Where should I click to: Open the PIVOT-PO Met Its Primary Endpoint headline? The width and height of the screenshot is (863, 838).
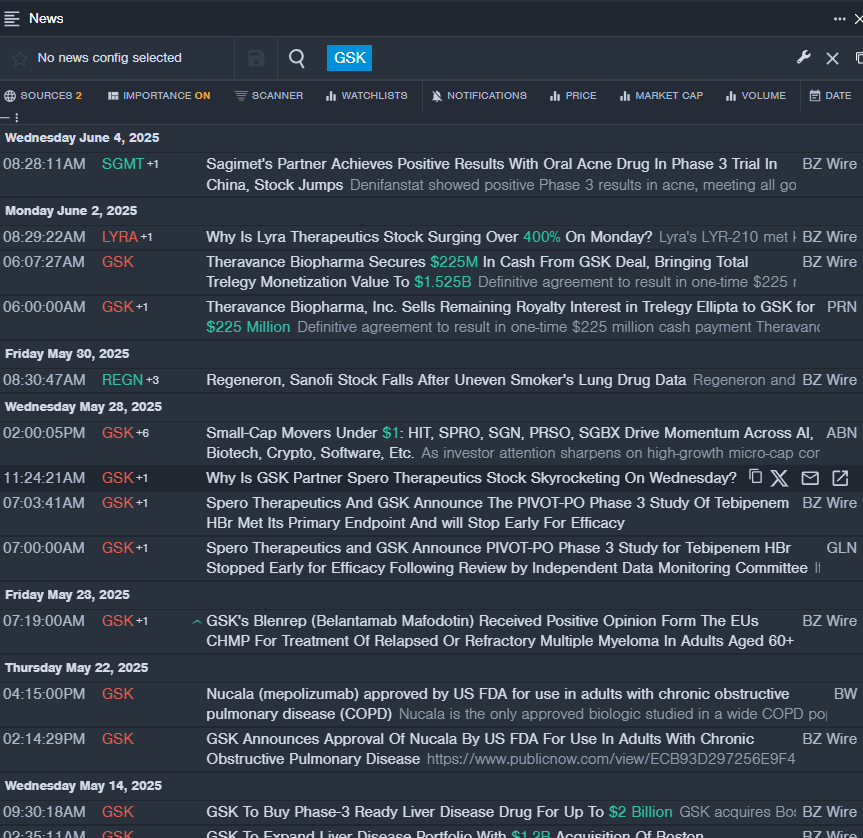tap(498, 513)
